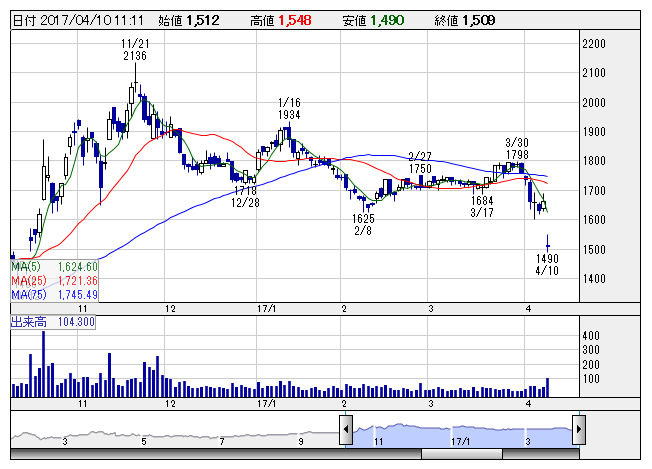The image size is (652, 469).
Task: Click the gray scrollbar thumb below overview chart
Action: point(462,454)
